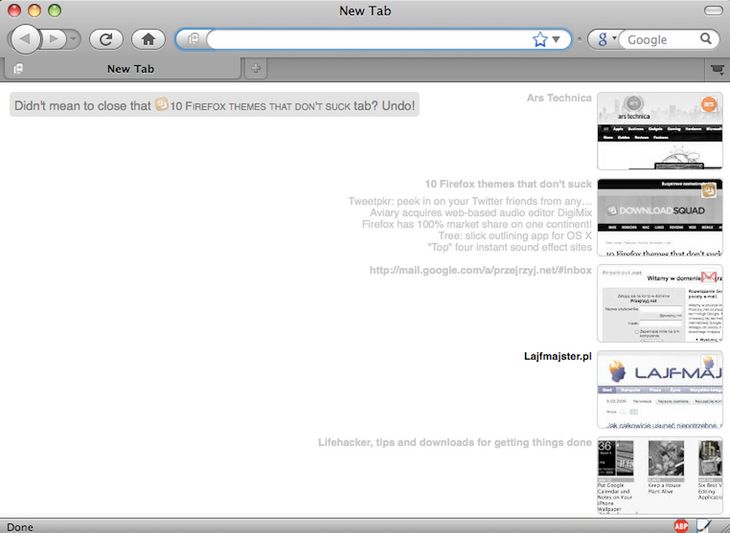Click the pen icon in status bar

tap(704, 526)
